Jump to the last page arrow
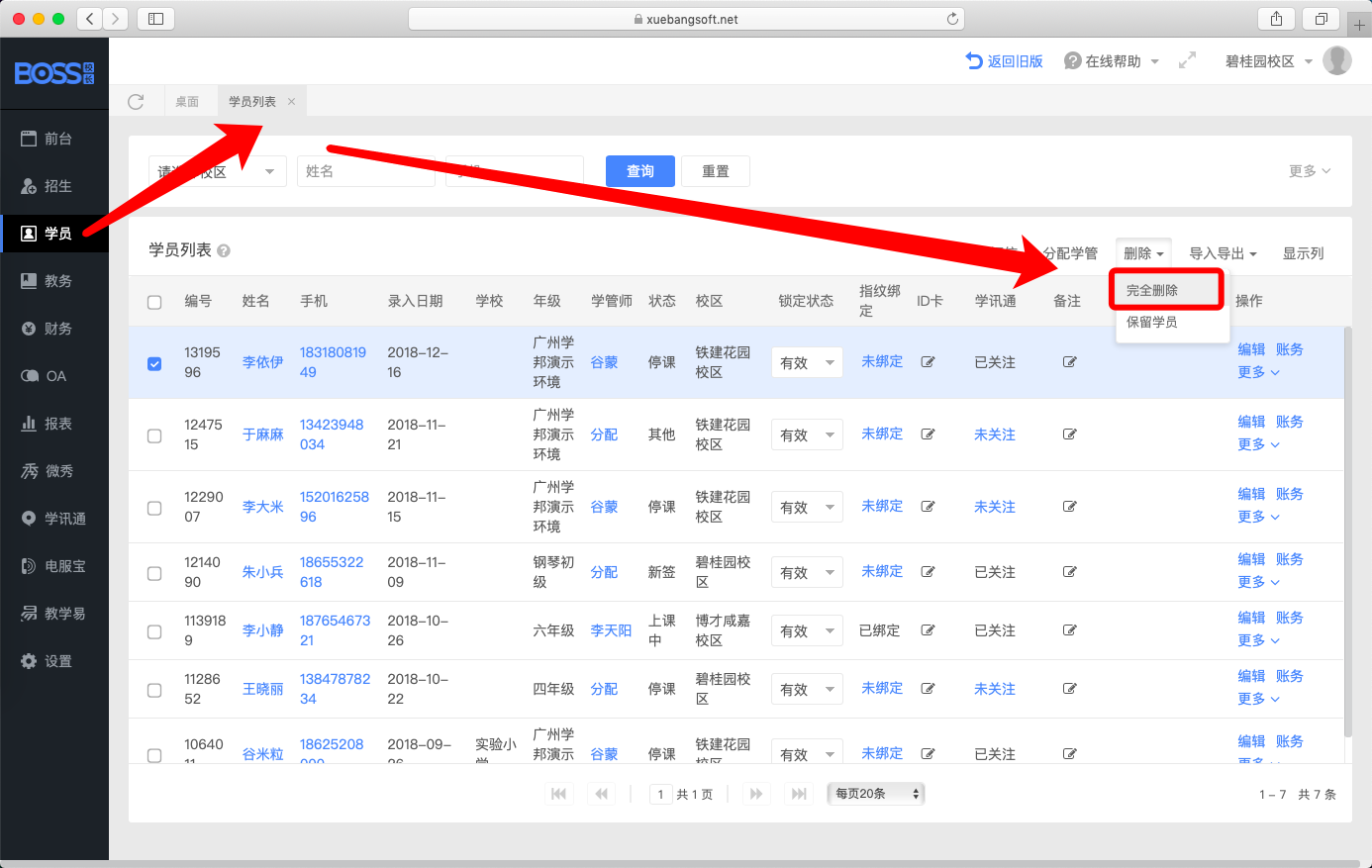The height and width of the screenshot is (868, 1372). pos(798,794)
